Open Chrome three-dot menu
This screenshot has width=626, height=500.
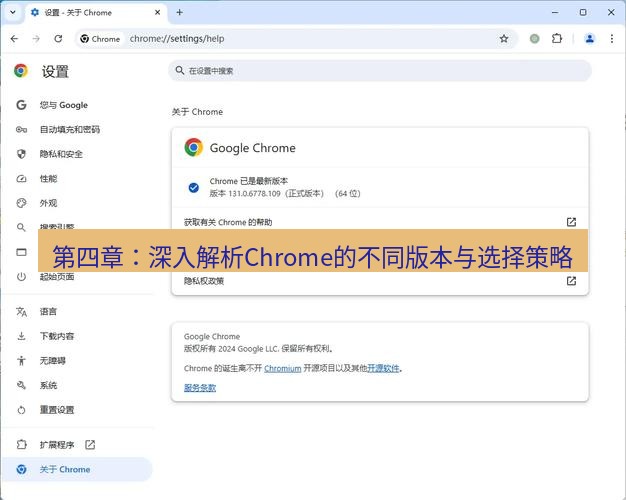[x=612, y=39]
